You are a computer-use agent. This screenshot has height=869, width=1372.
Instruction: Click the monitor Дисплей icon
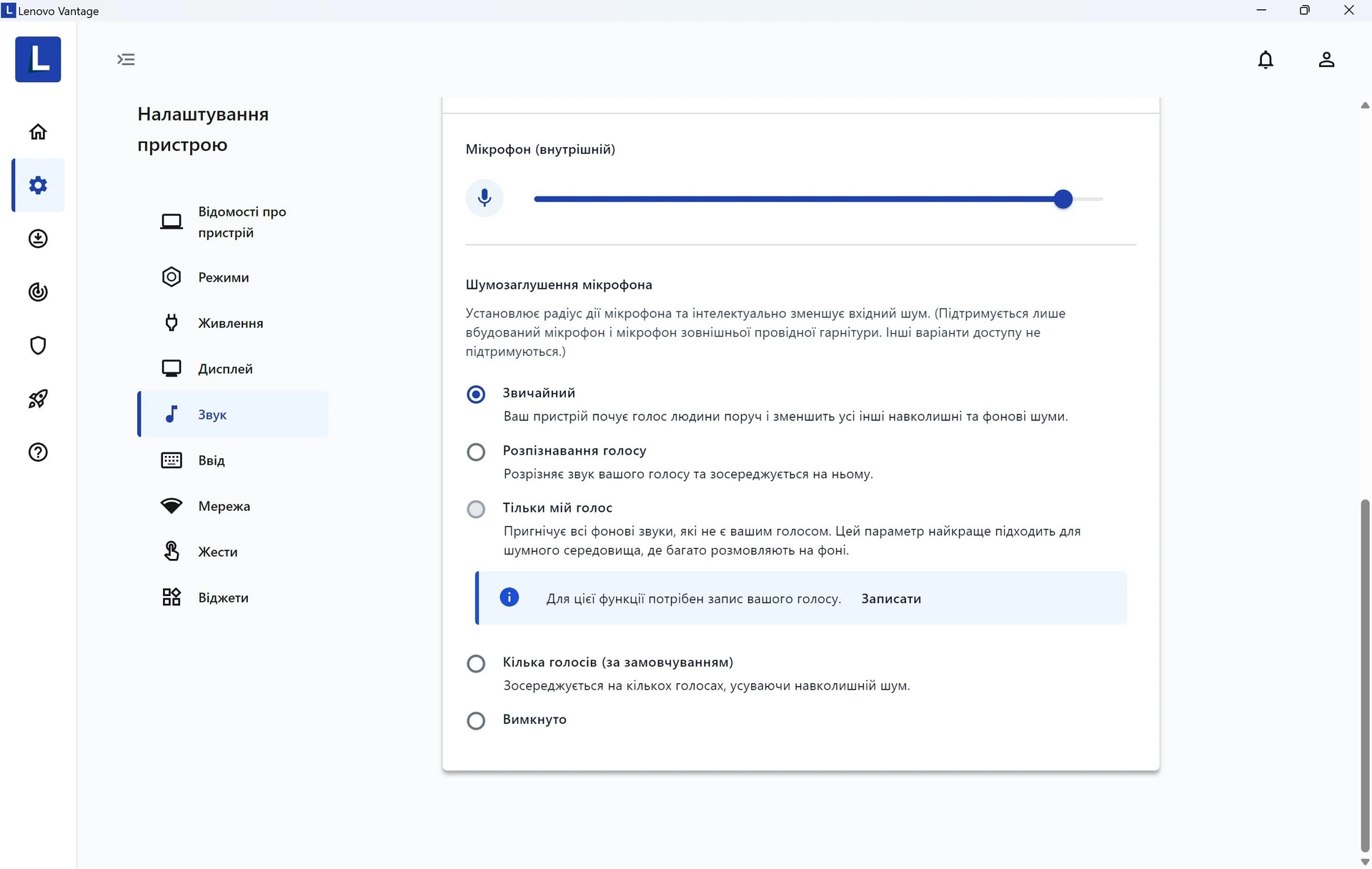point(171,369)
